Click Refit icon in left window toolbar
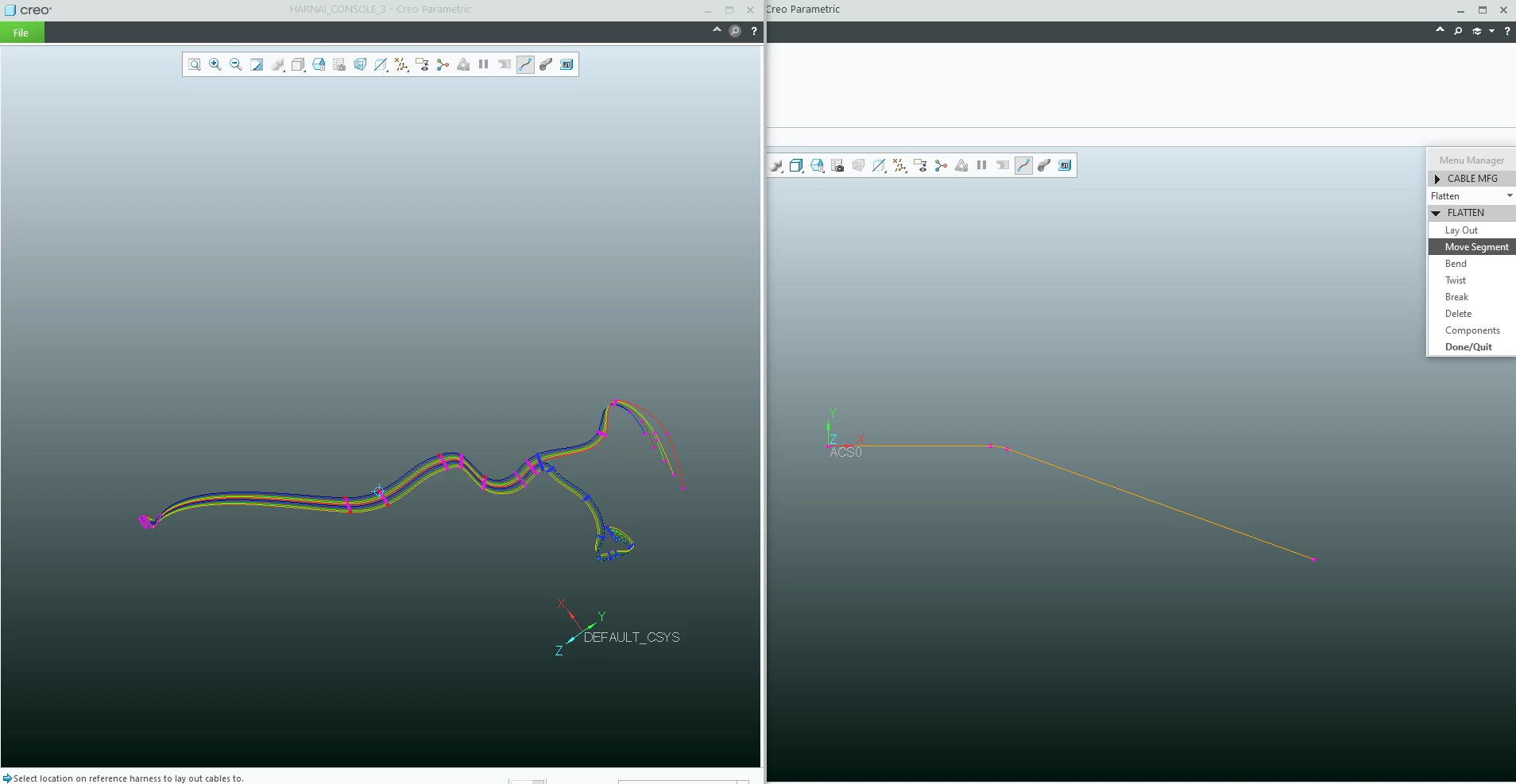Image resolution: width=1516 pixels, height=784 pixels. click(x=195, y=65)
